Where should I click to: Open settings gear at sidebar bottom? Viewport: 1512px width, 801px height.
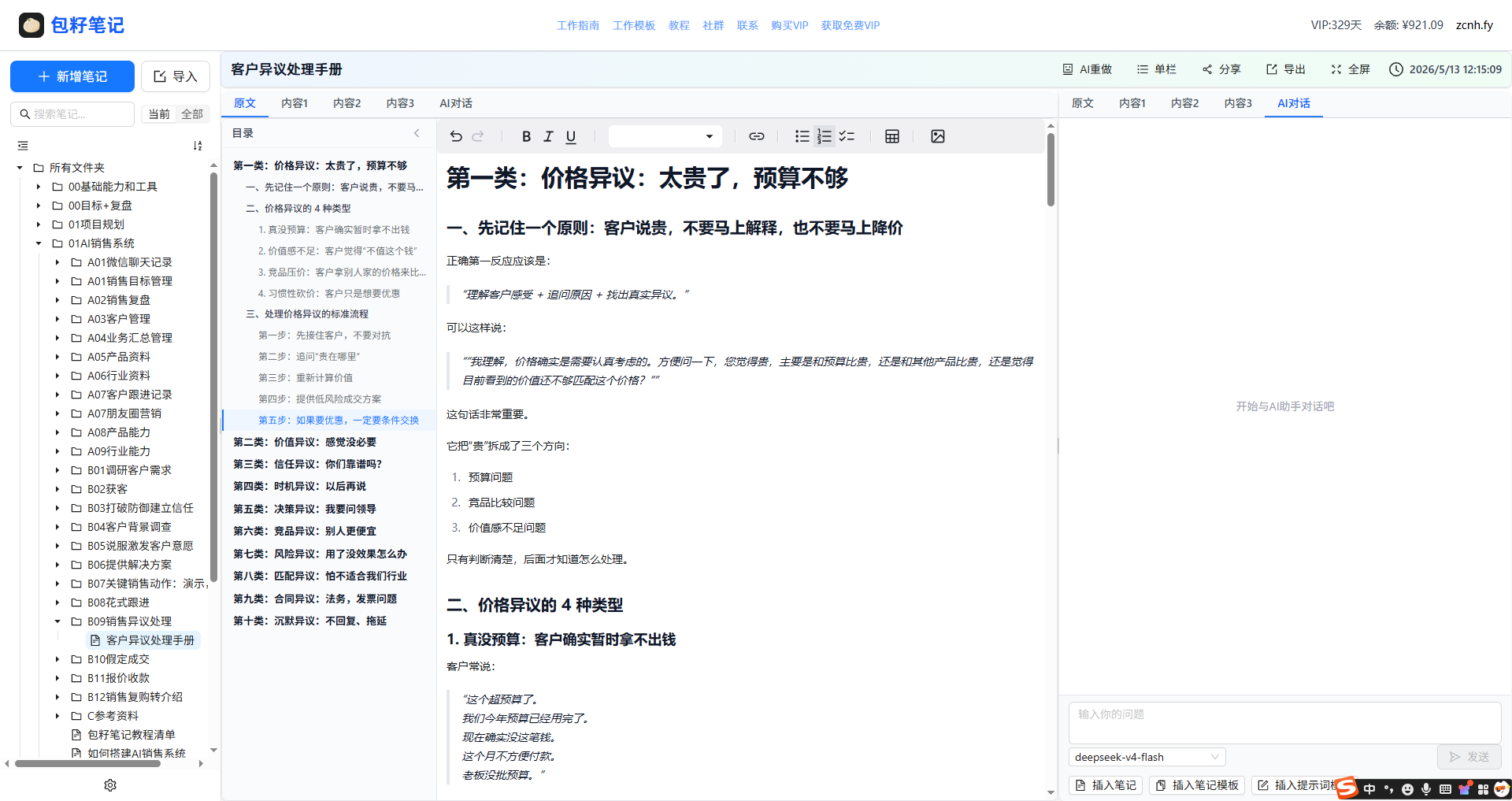[x=110, y=785]
